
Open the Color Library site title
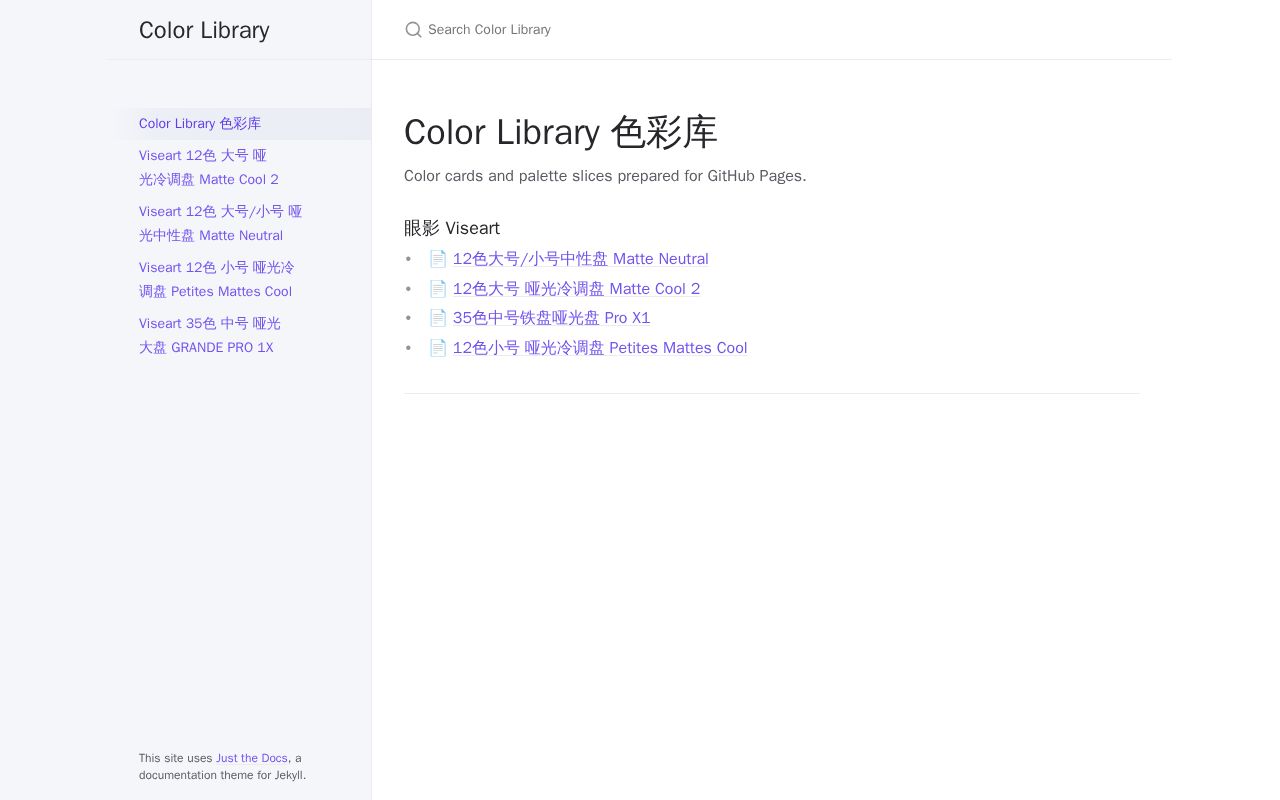204,30
